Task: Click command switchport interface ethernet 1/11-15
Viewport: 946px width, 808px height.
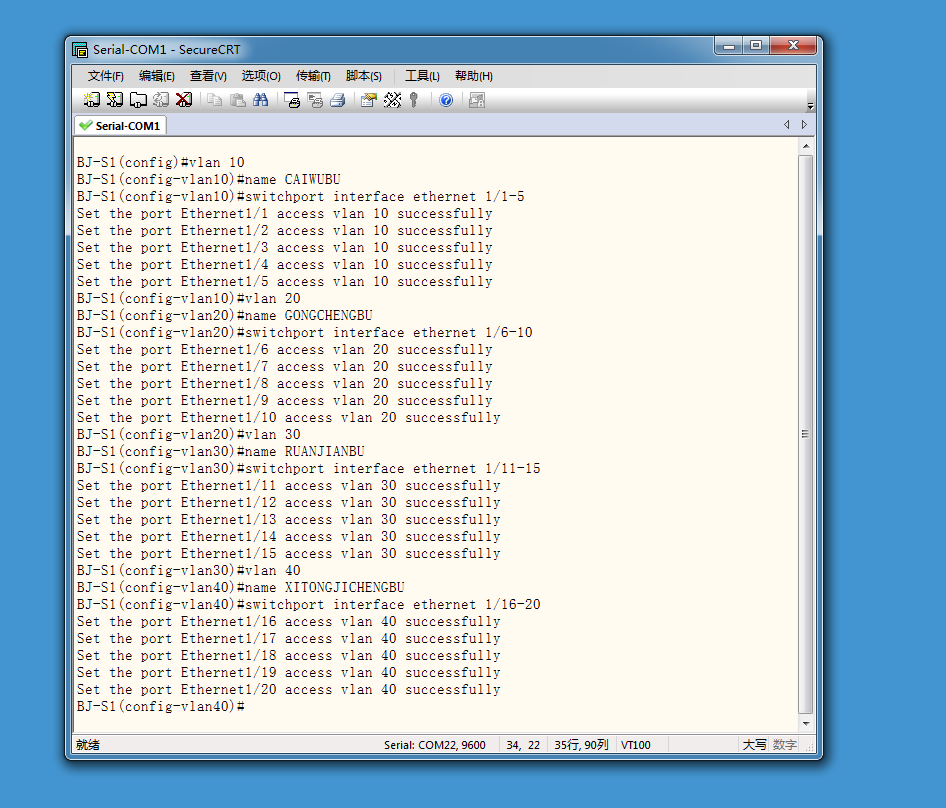Action: [x=393, y=469]
